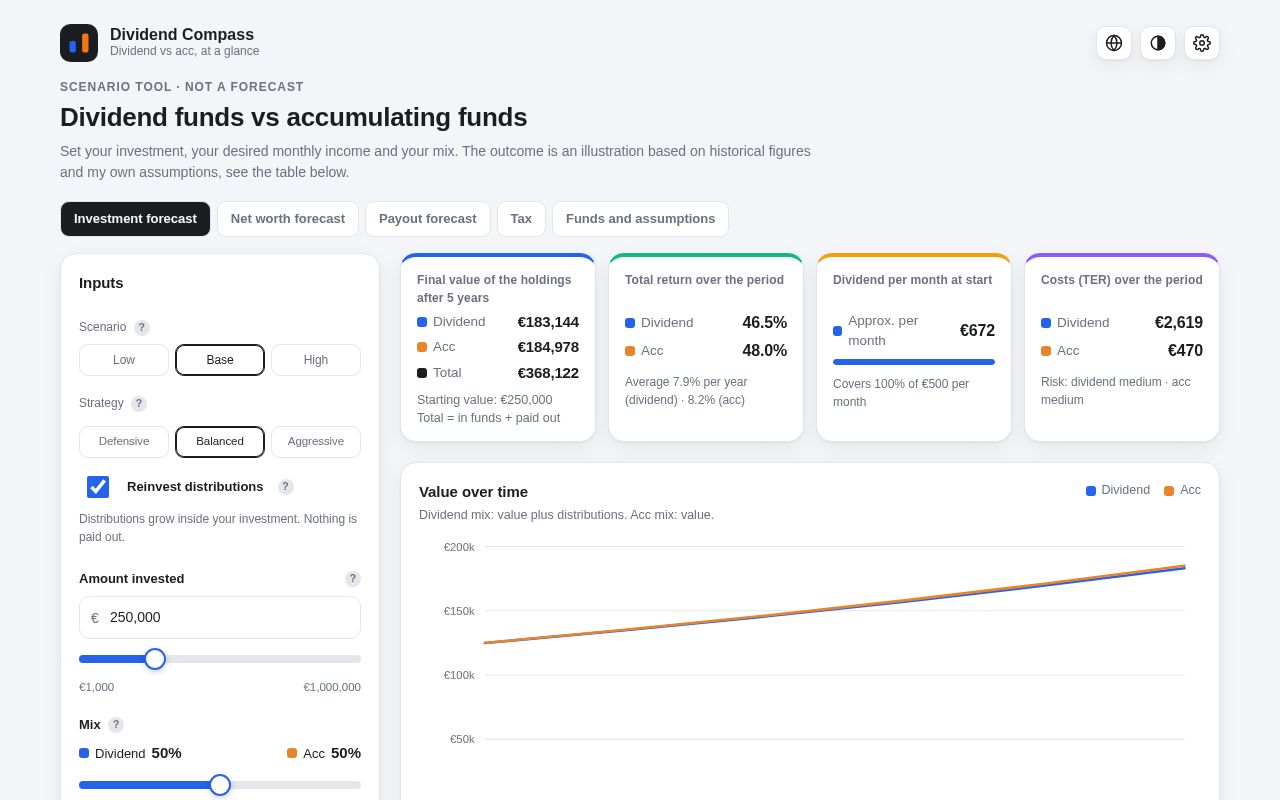1280x800 pixels.
Task: Show help for Scenario
Action: tap(142, 327)
